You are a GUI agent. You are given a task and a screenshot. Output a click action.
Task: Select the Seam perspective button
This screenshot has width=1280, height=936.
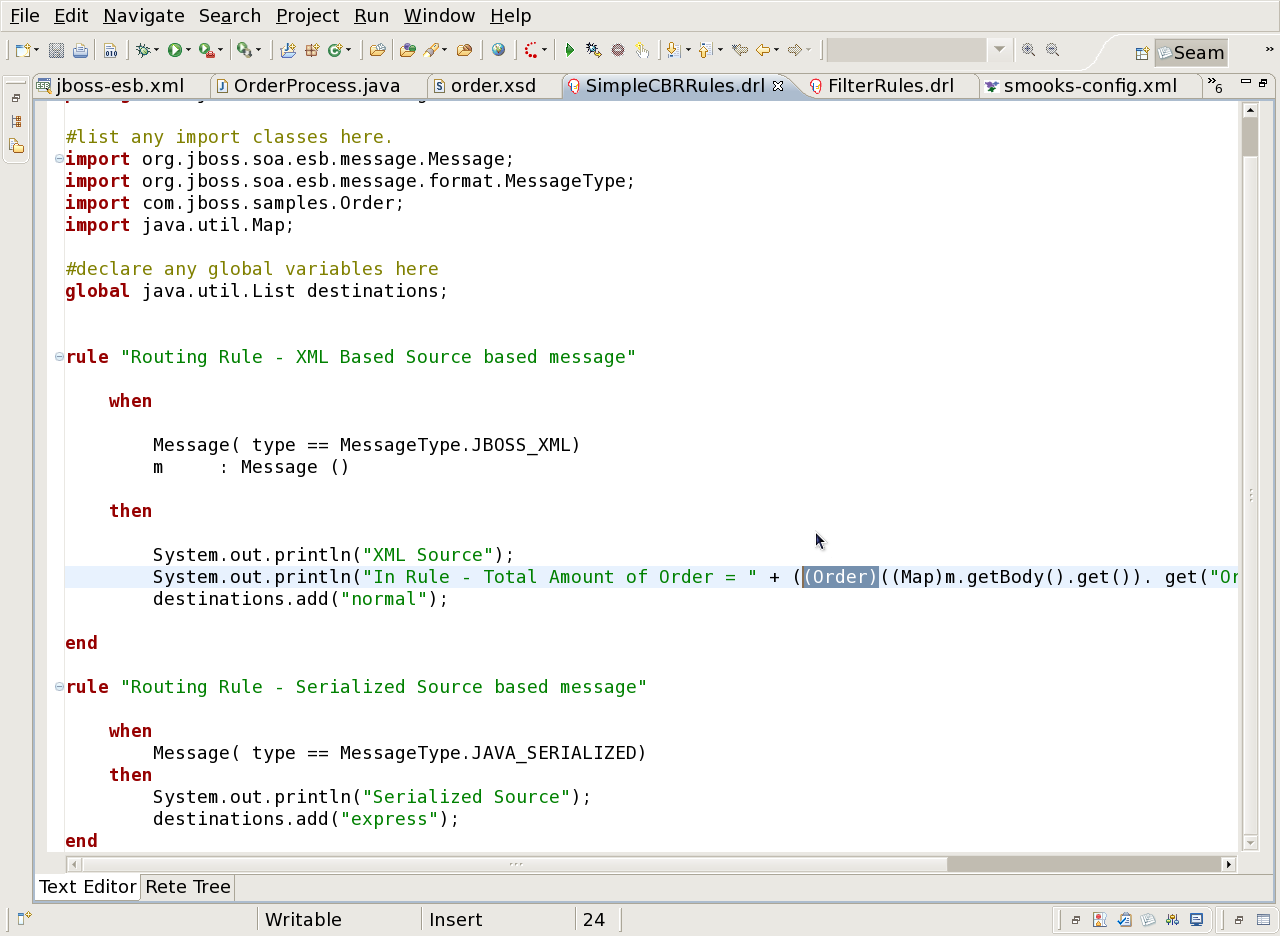1190,53
